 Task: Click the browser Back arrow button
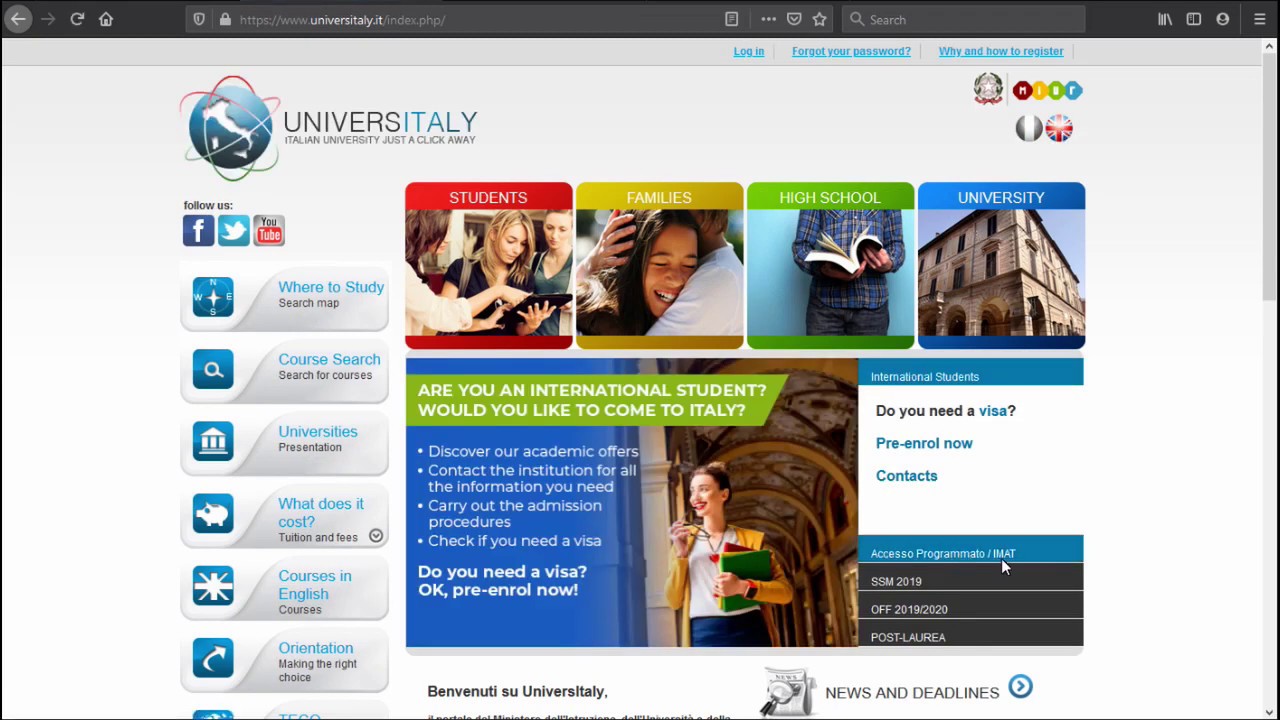pyautogui.click(x=19, y=19)
